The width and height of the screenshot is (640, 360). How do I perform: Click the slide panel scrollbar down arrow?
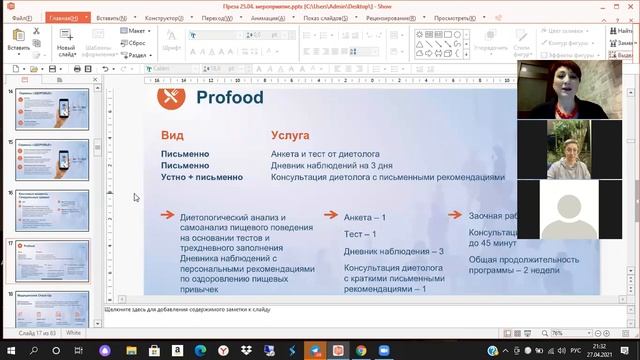click(x=97, y=324)
